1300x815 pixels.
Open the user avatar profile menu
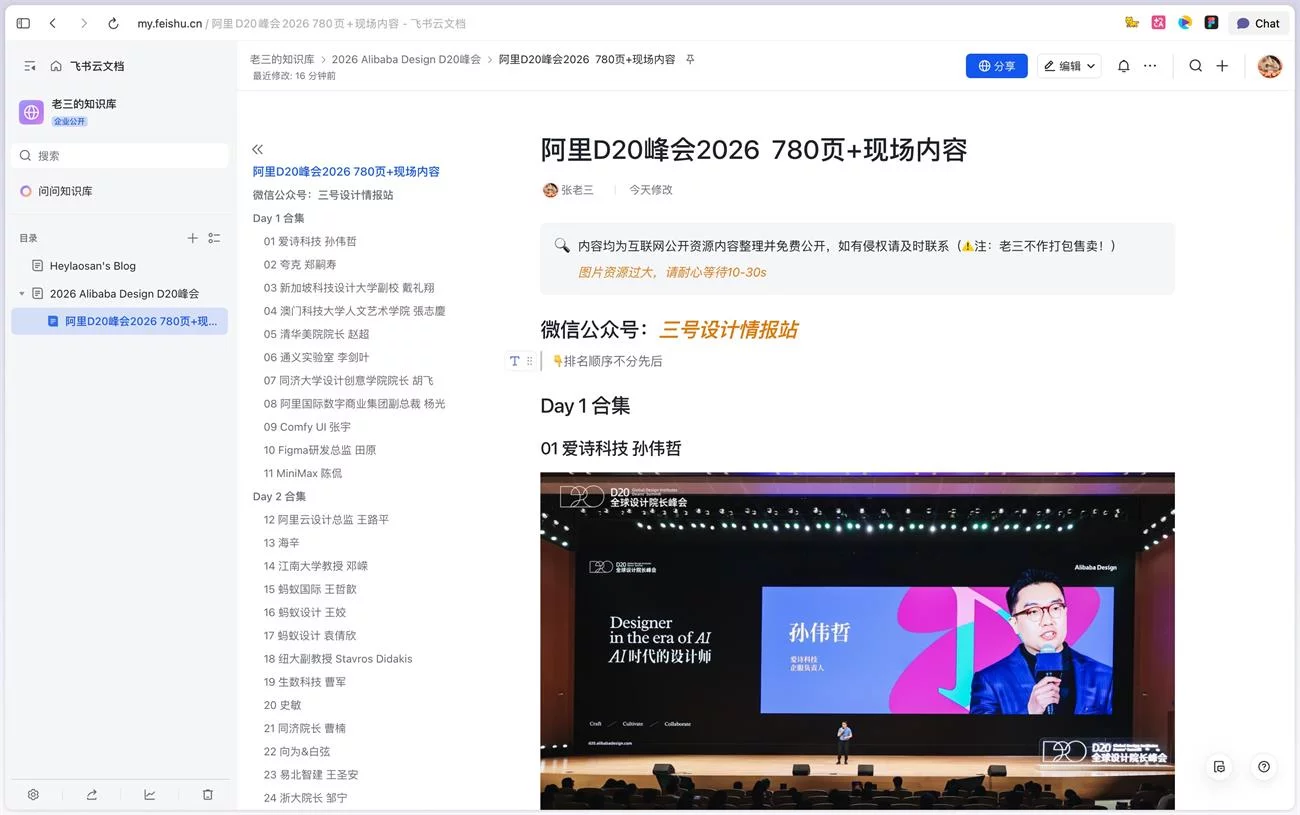point(1269,66)
